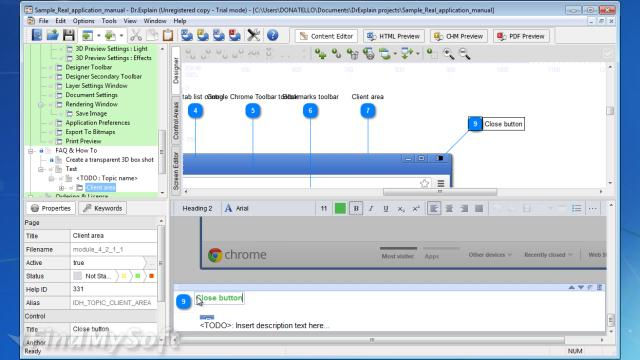Select Rendering Window tree item

91,104
